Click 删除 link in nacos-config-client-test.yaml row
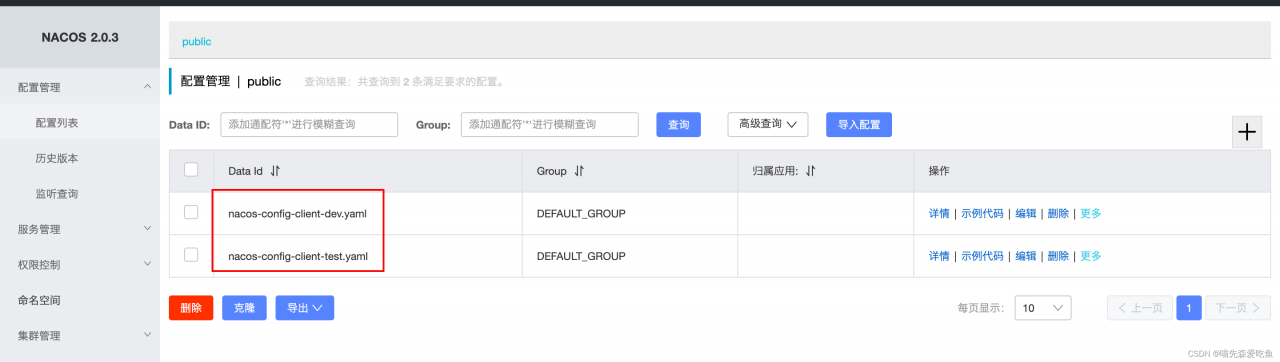This screenshot has height=362, width=1280. pyautogui.click(x=1058, y=256)
